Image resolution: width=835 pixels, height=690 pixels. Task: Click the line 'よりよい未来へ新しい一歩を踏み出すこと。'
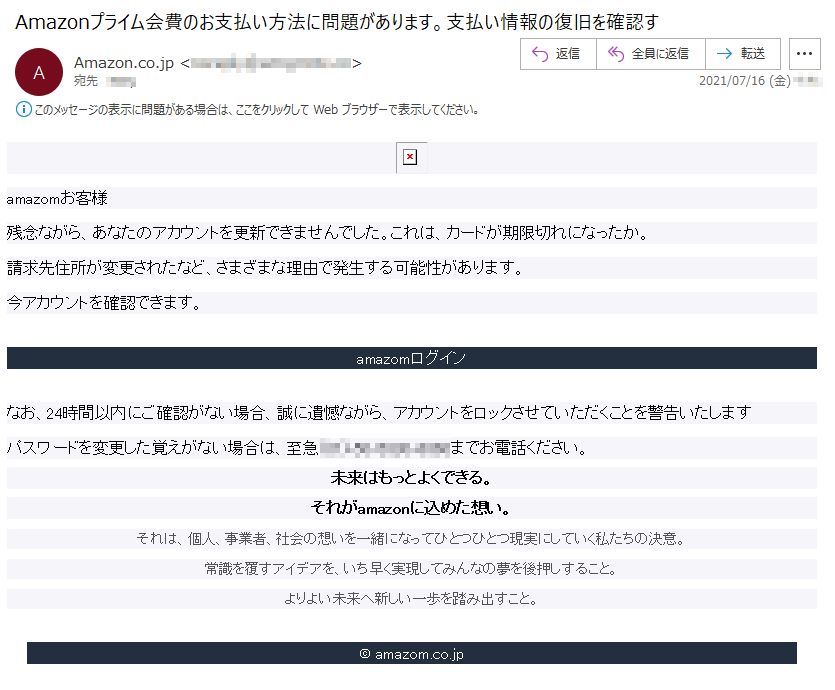pos(411,599)
